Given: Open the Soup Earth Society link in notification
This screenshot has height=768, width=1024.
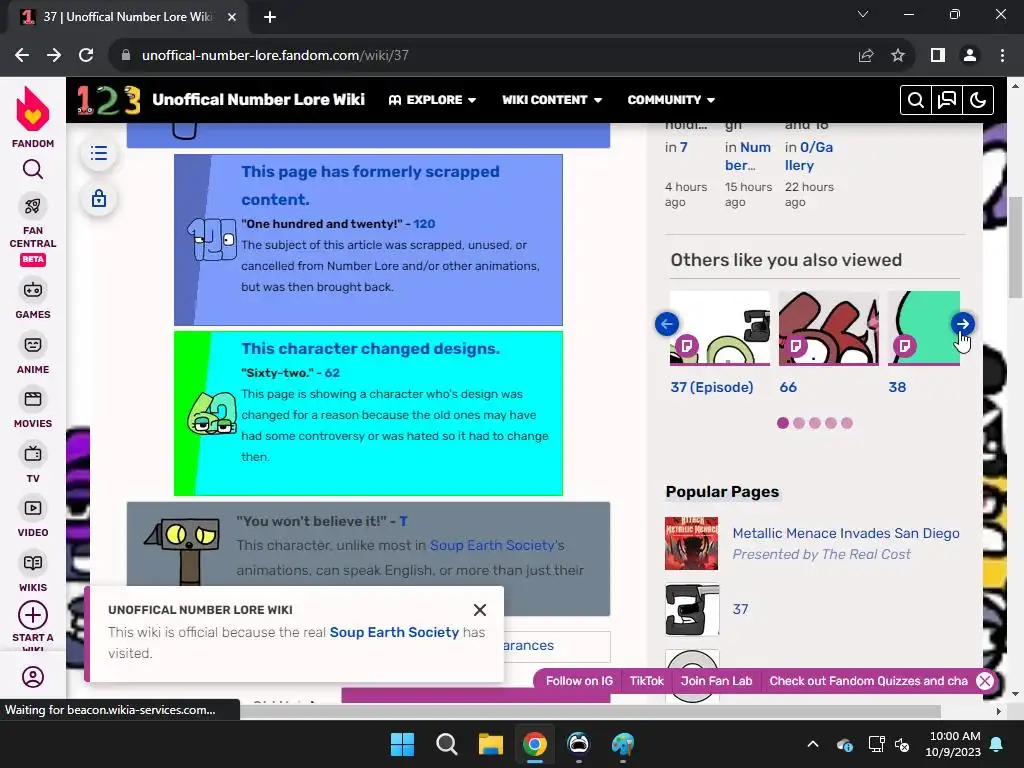Looking at the screenshot, I should [x=394, y=632].
